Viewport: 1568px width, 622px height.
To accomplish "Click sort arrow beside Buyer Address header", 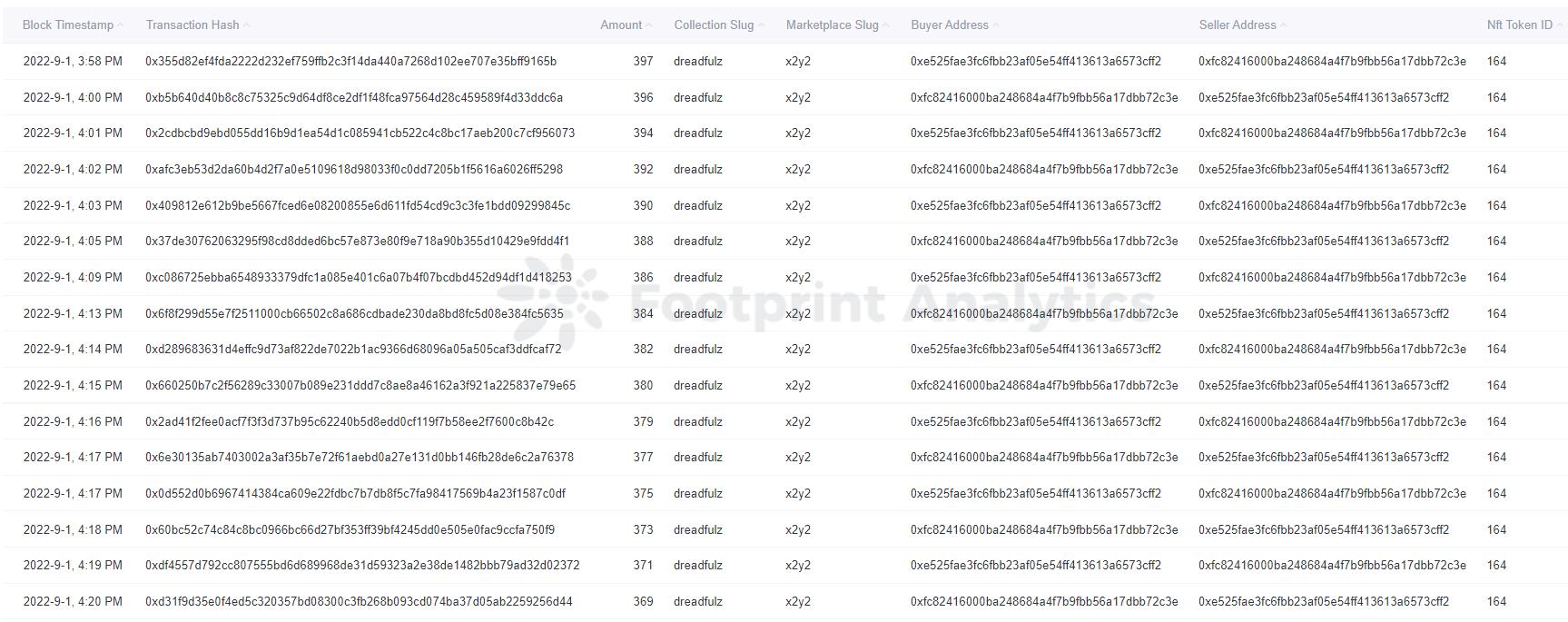I will tap(996, 25).
